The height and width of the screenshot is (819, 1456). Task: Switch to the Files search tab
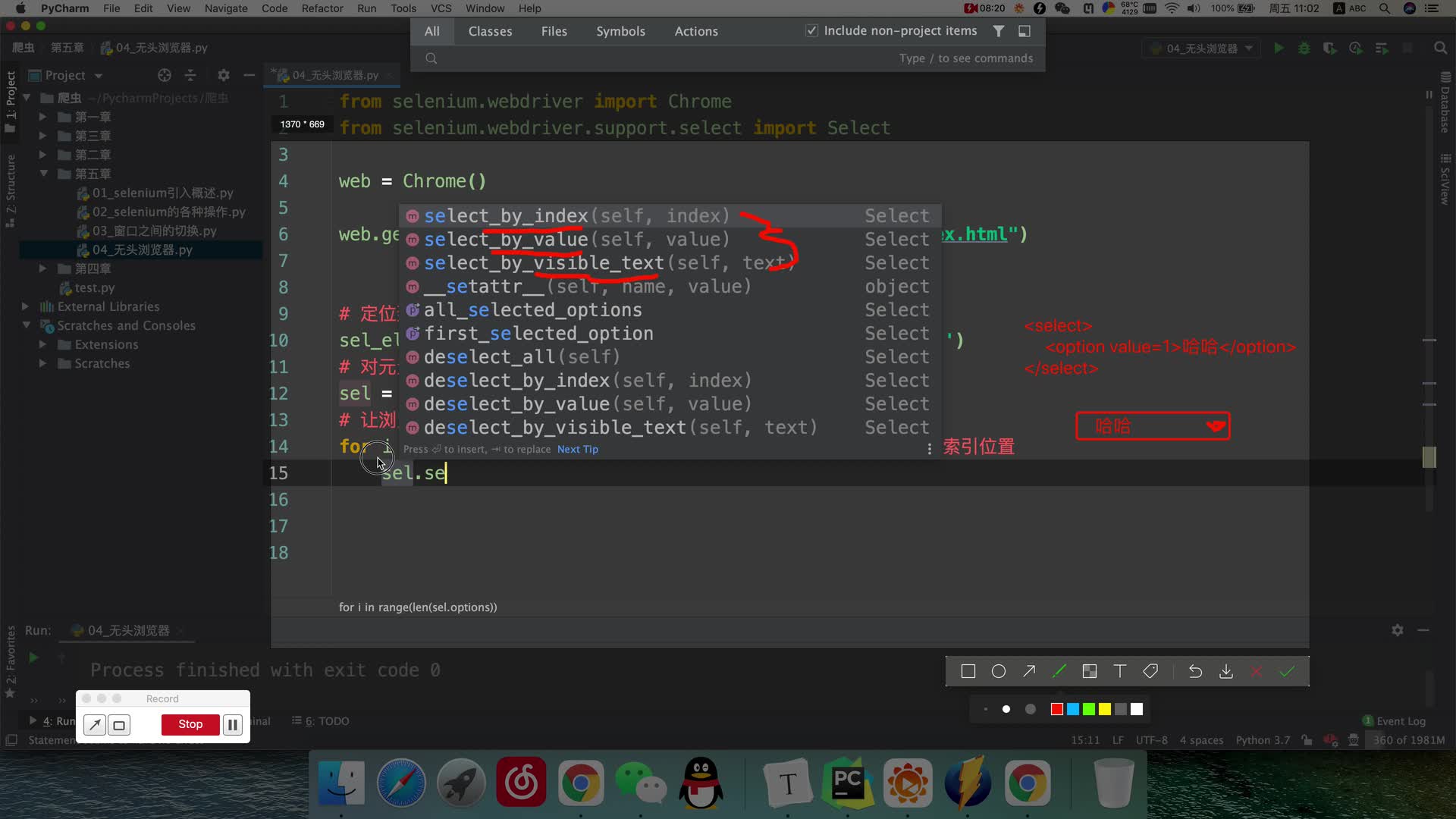[x=554, y=31]
